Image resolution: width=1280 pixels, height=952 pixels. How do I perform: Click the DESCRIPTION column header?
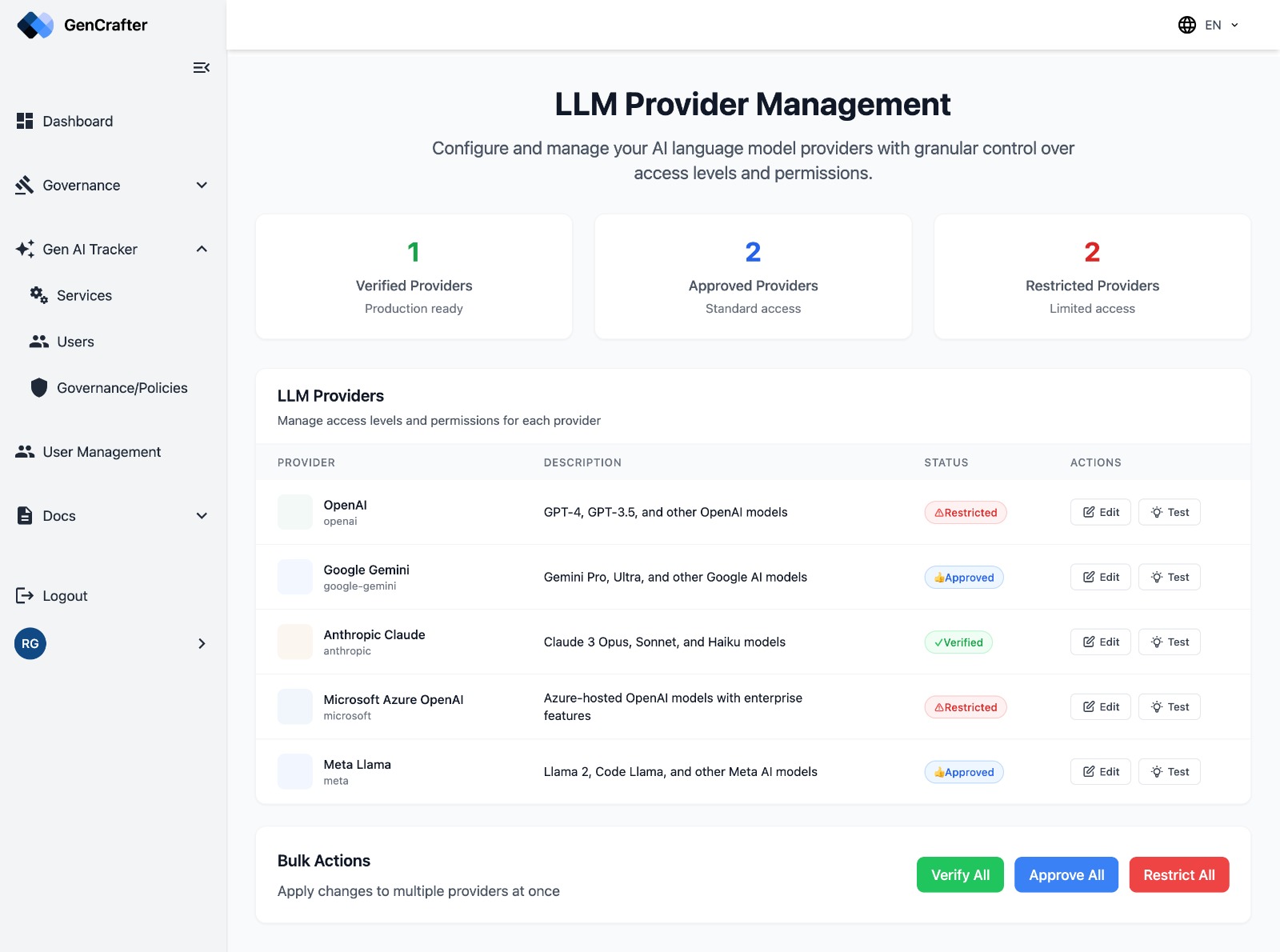point(582,462)
